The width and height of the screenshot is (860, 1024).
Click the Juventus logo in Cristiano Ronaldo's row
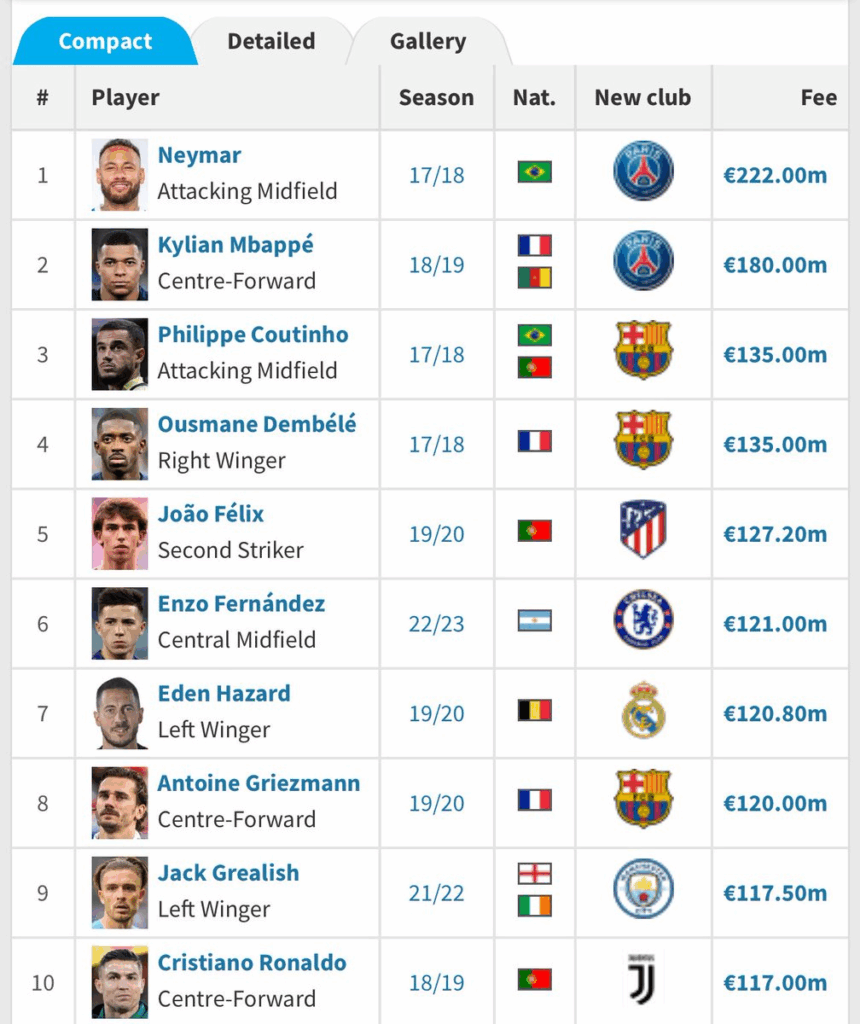pyautogui.click(x=643, y=978)
